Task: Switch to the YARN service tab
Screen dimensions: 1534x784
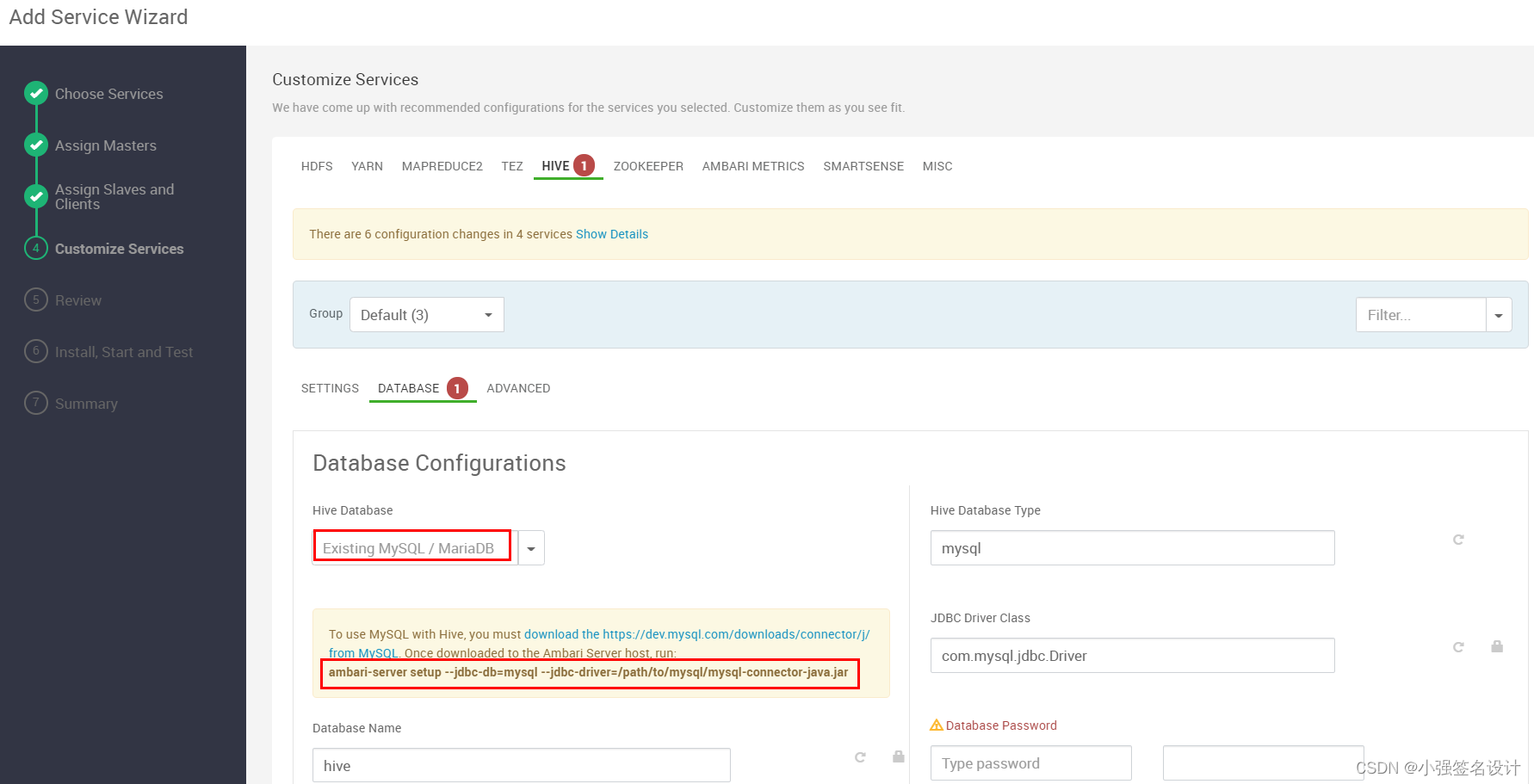Action: tap(367, 166)
